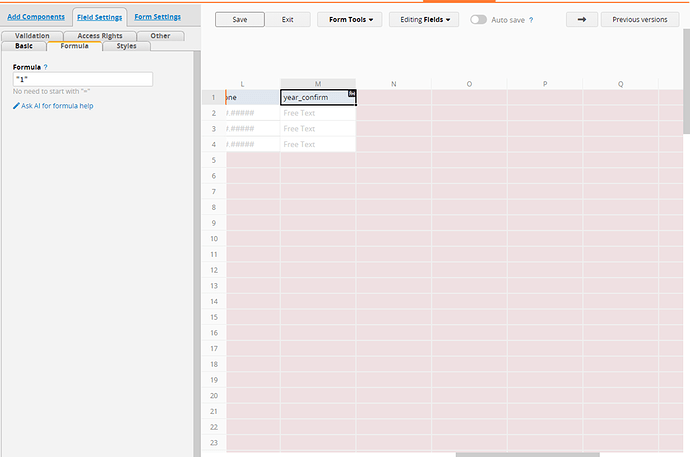Switch to the Field Settings tab
Screen dimensions: 690x457
(99, 17)
